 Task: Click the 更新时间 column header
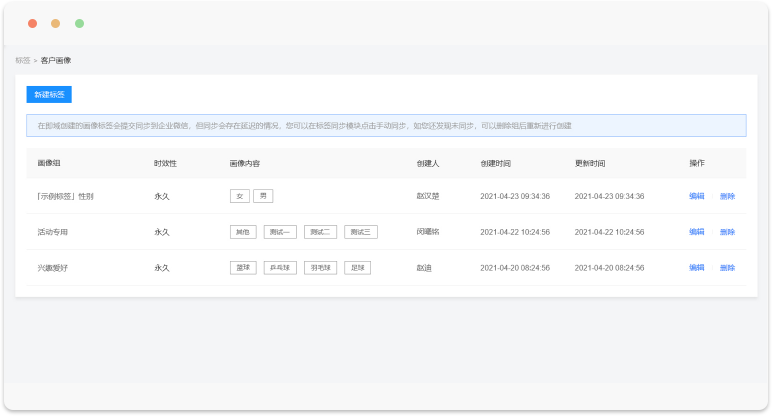point(590,163)
